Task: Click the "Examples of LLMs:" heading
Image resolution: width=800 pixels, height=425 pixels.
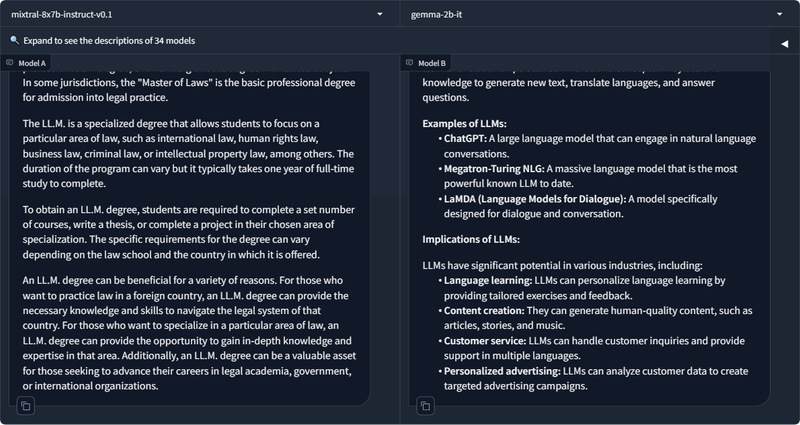Action: click(464, 123)
